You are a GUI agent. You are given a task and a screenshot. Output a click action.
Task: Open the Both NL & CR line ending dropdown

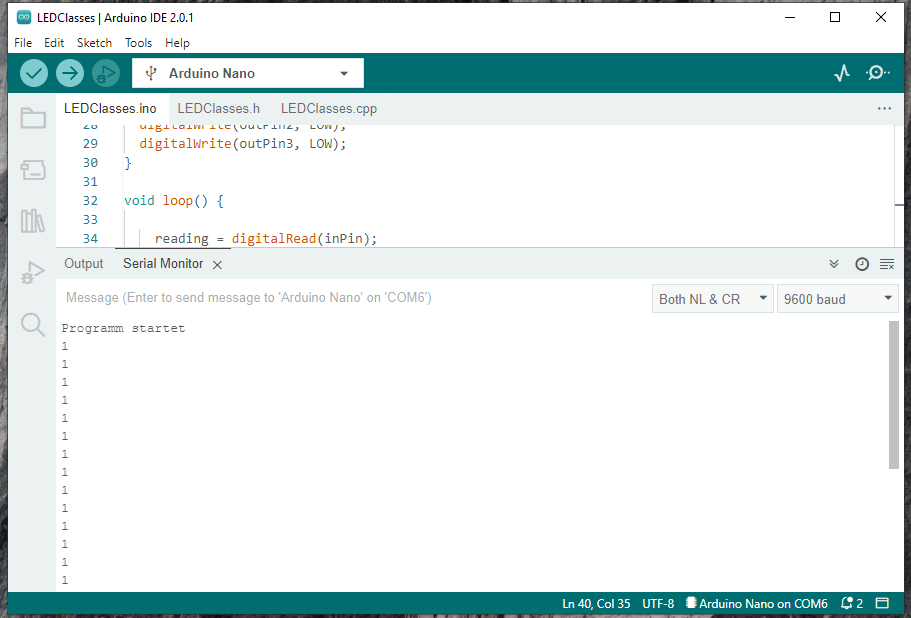coord(713,299)
